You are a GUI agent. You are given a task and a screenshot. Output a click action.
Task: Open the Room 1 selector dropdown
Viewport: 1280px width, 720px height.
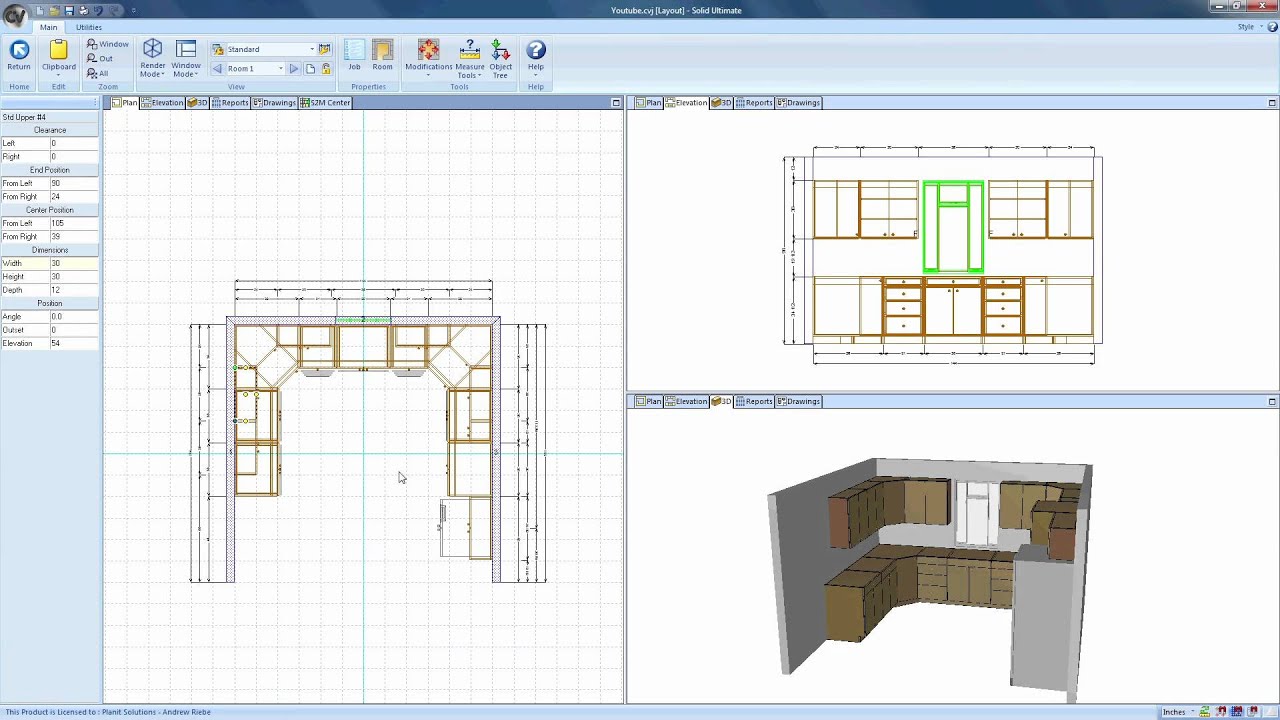[281, 68]
